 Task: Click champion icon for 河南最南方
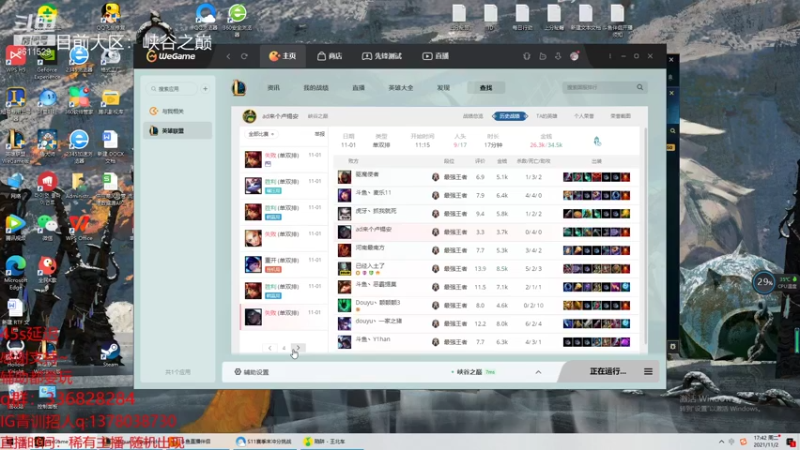(344, 251)
